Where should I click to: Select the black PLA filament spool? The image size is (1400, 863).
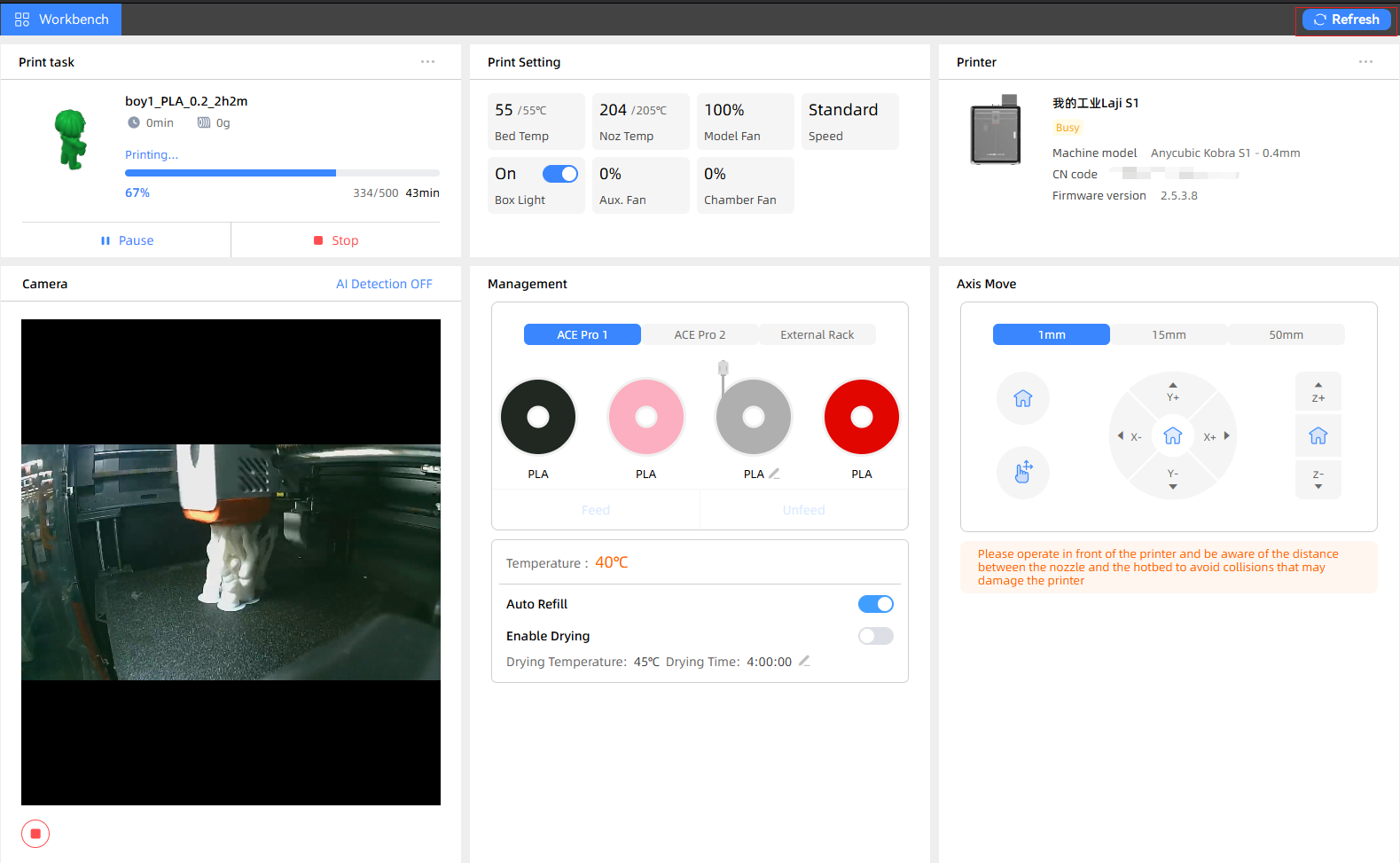coord(538,417)
